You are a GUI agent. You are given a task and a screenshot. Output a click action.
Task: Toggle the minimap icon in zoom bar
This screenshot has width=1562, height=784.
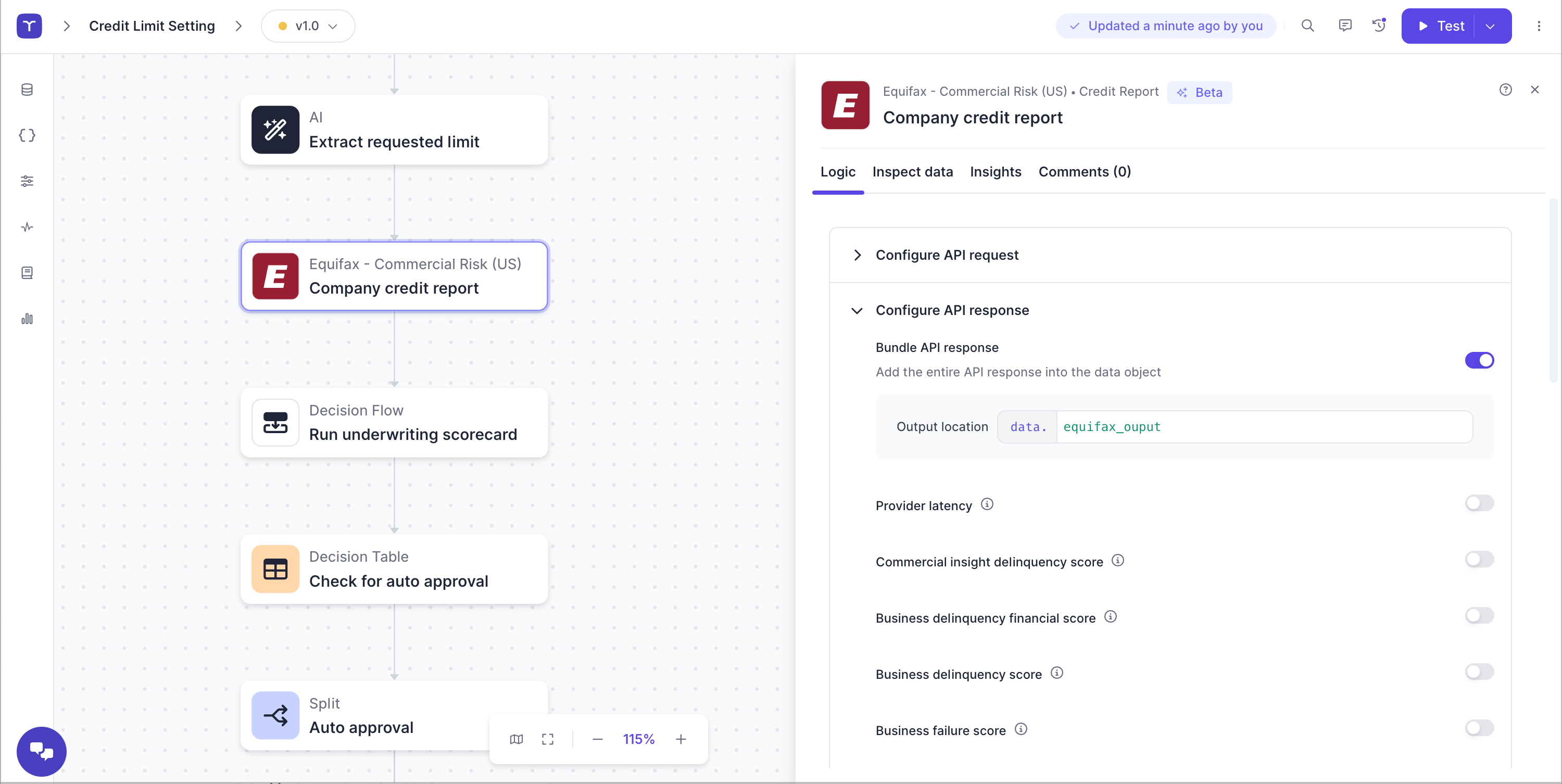pyautogui.click(x=516, y=739)
